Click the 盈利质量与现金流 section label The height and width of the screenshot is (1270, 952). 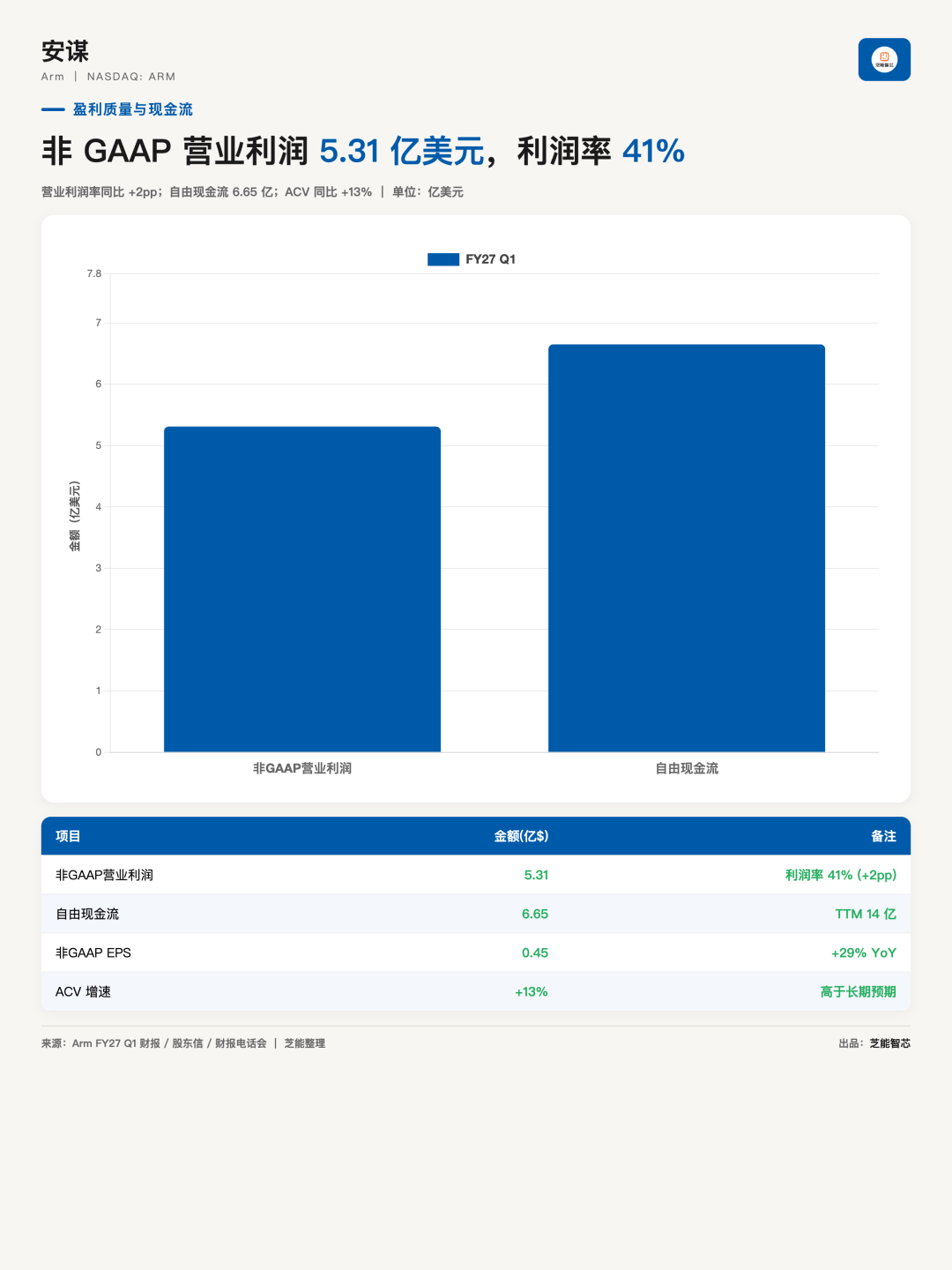coord(133,109)
